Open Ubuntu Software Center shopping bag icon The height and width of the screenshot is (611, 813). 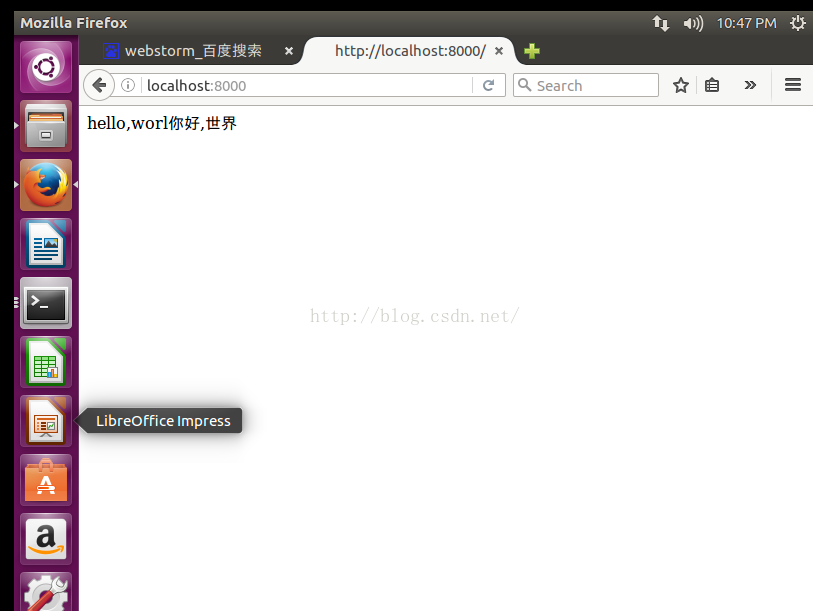[x=46, y=480]
